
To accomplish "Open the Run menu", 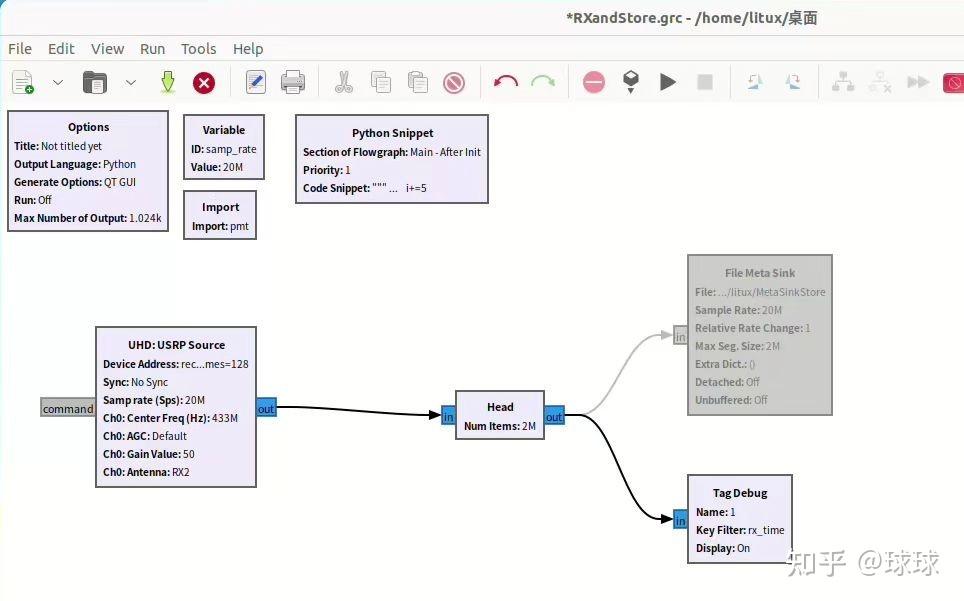I will [152, 48].
